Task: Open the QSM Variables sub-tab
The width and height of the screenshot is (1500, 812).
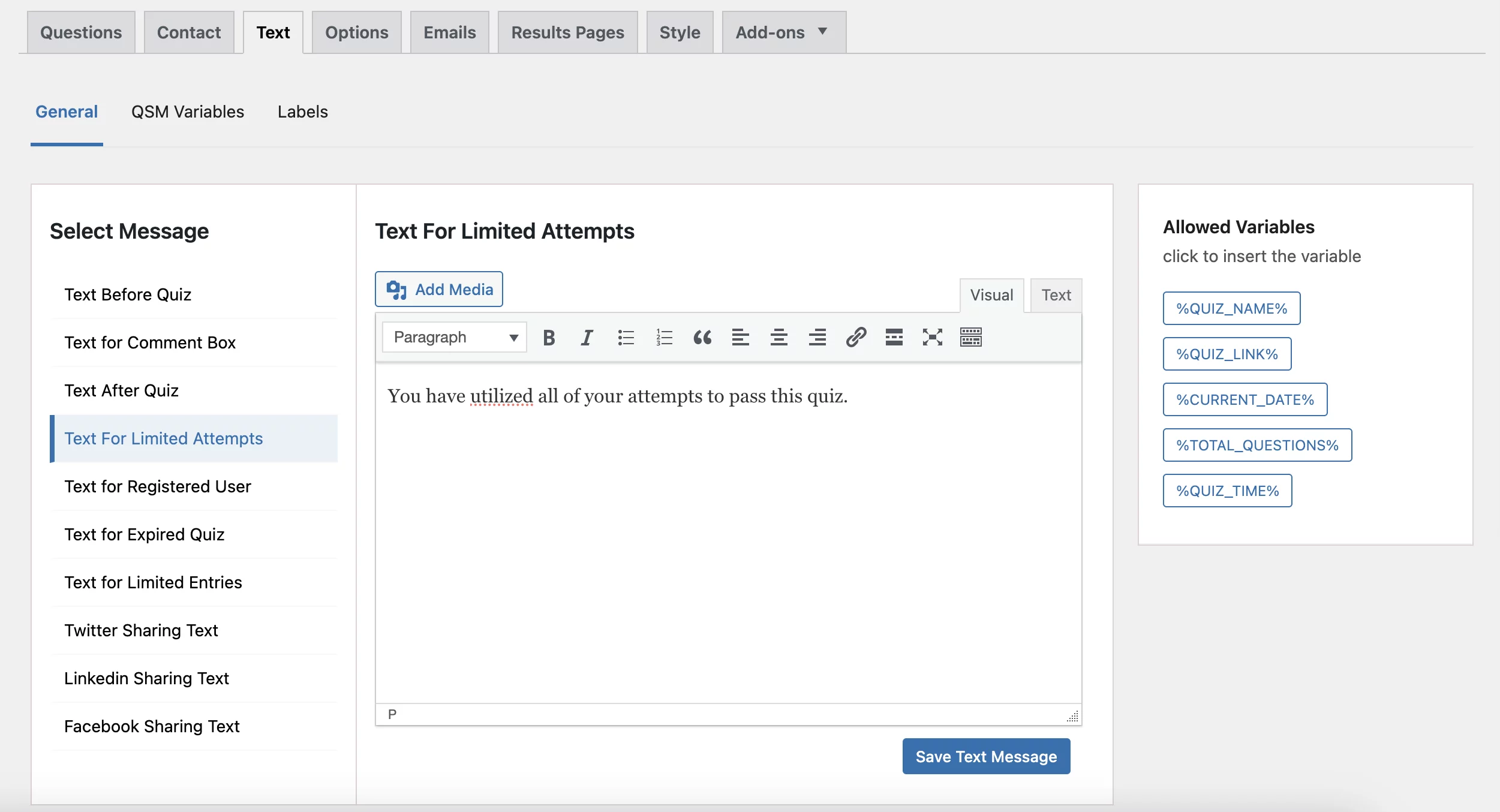Action: point(188,112)
